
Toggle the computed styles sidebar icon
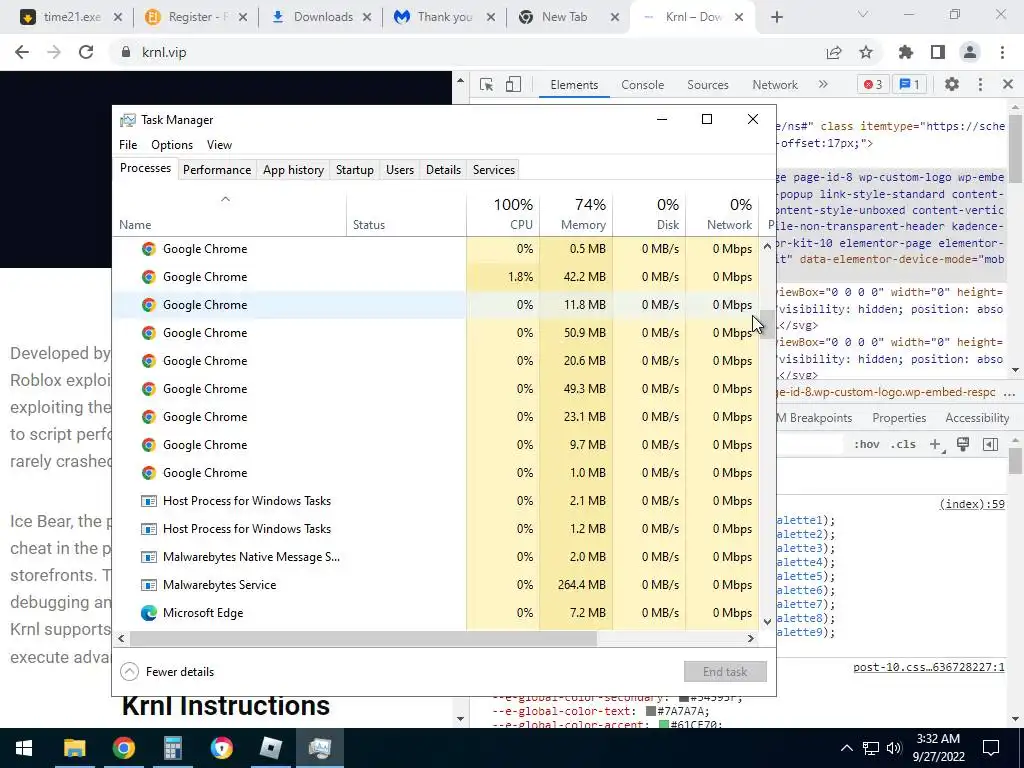click(990, 444)
